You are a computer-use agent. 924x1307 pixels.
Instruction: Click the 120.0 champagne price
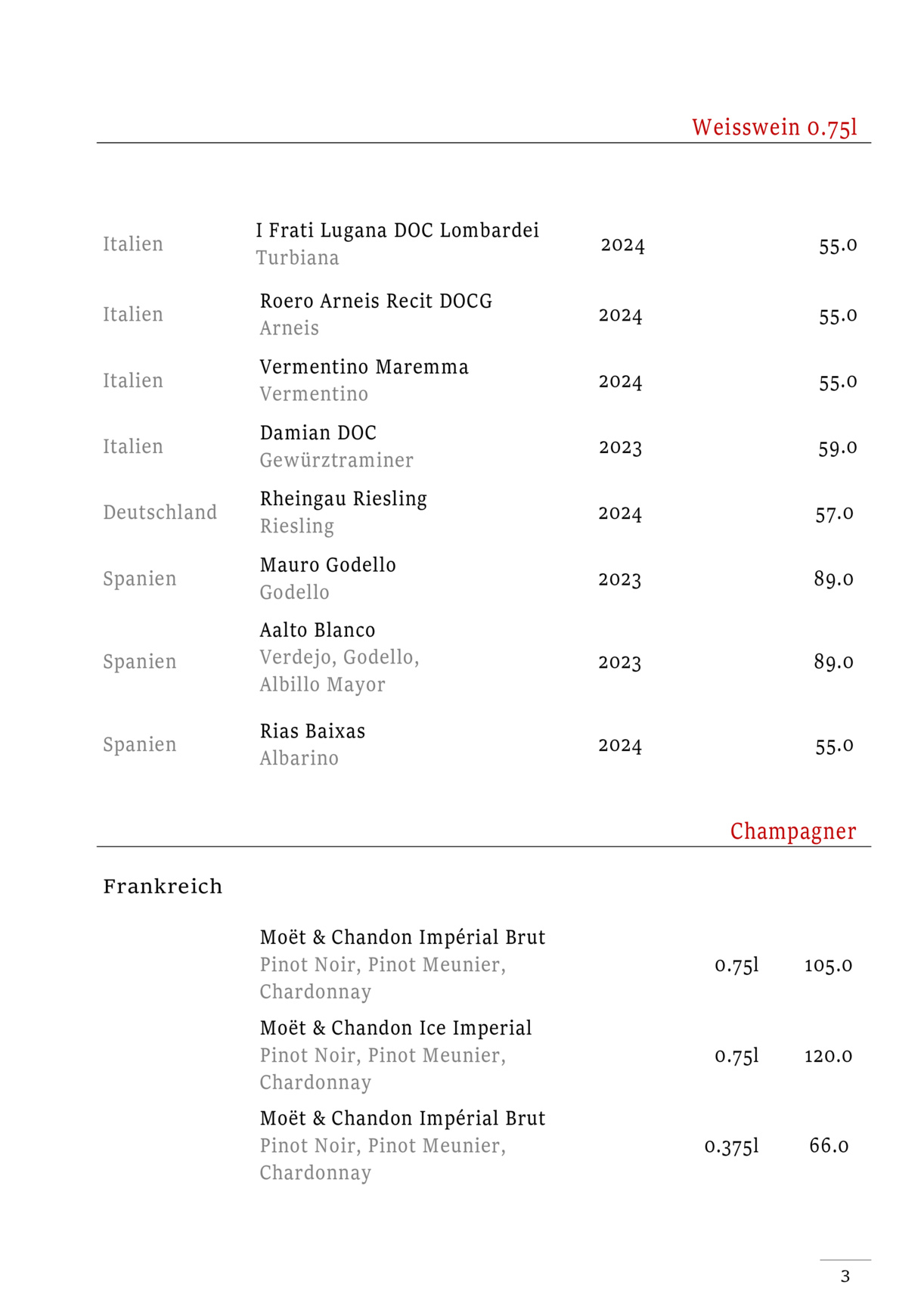[x=828, y=1055]
